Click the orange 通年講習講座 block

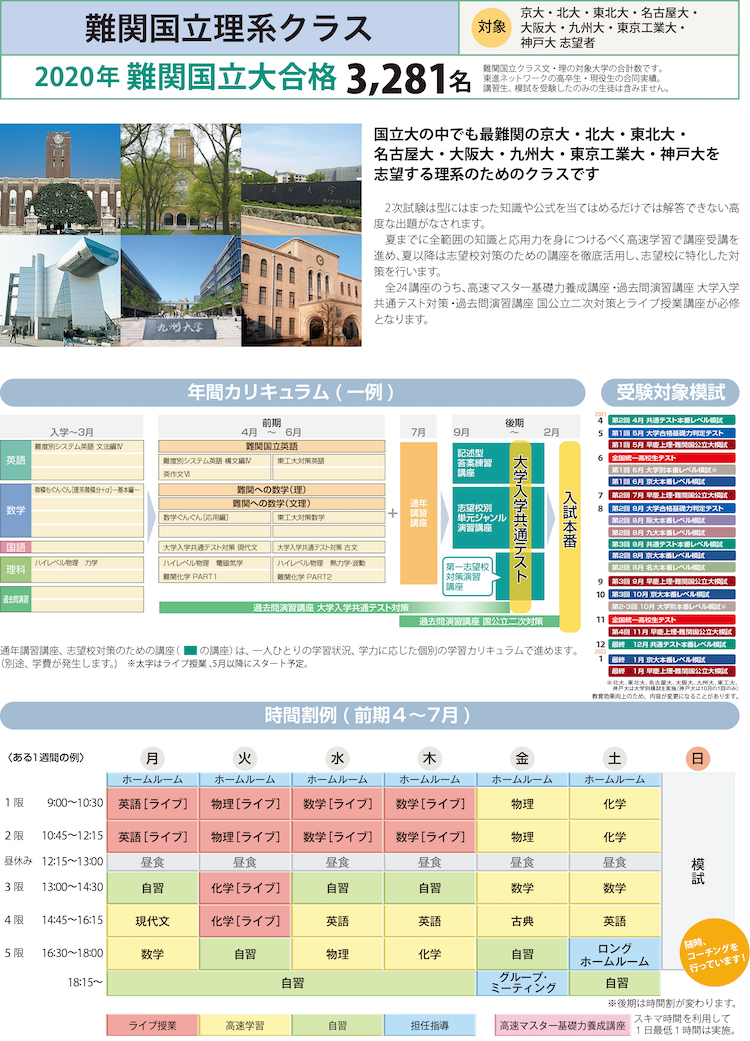[418, 513]
